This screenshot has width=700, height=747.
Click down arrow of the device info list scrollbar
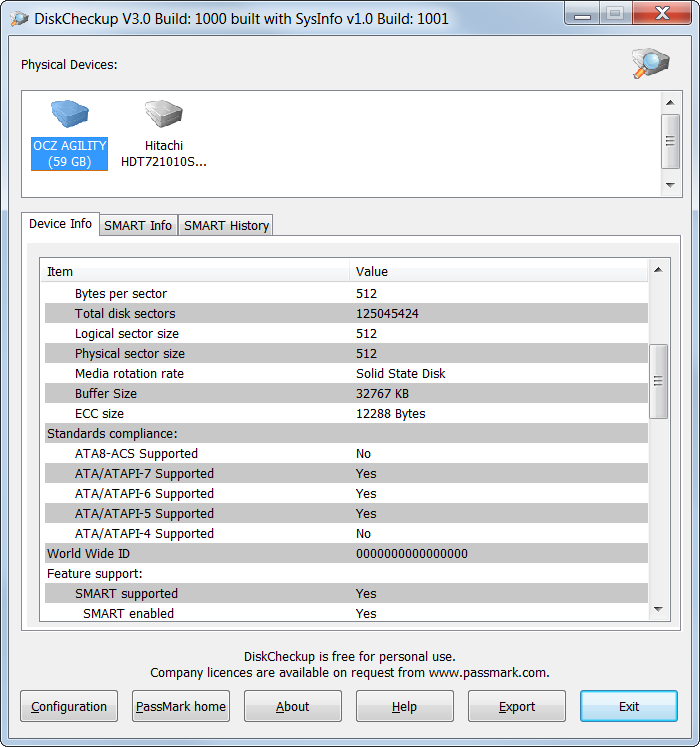(x=658, y=609)
